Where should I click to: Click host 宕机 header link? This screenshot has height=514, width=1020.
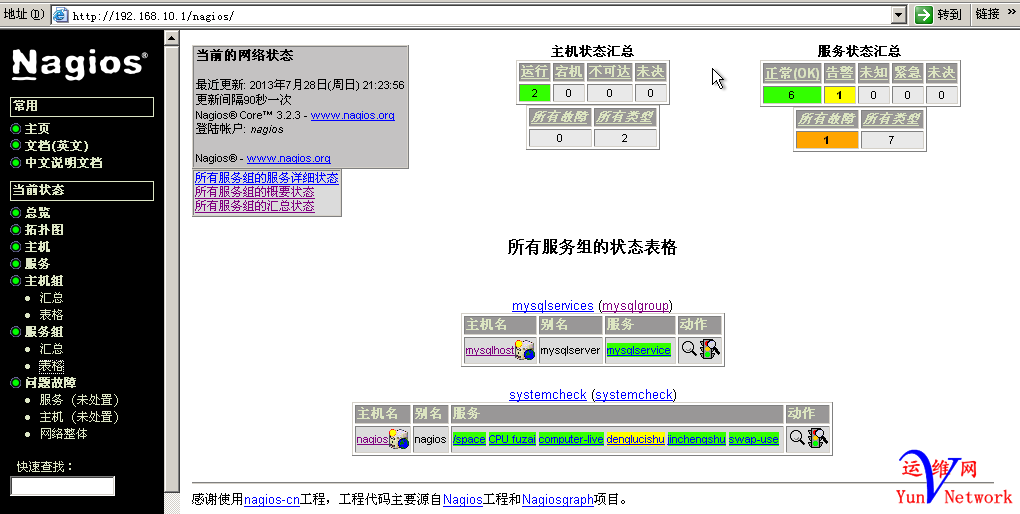point(568,72)
